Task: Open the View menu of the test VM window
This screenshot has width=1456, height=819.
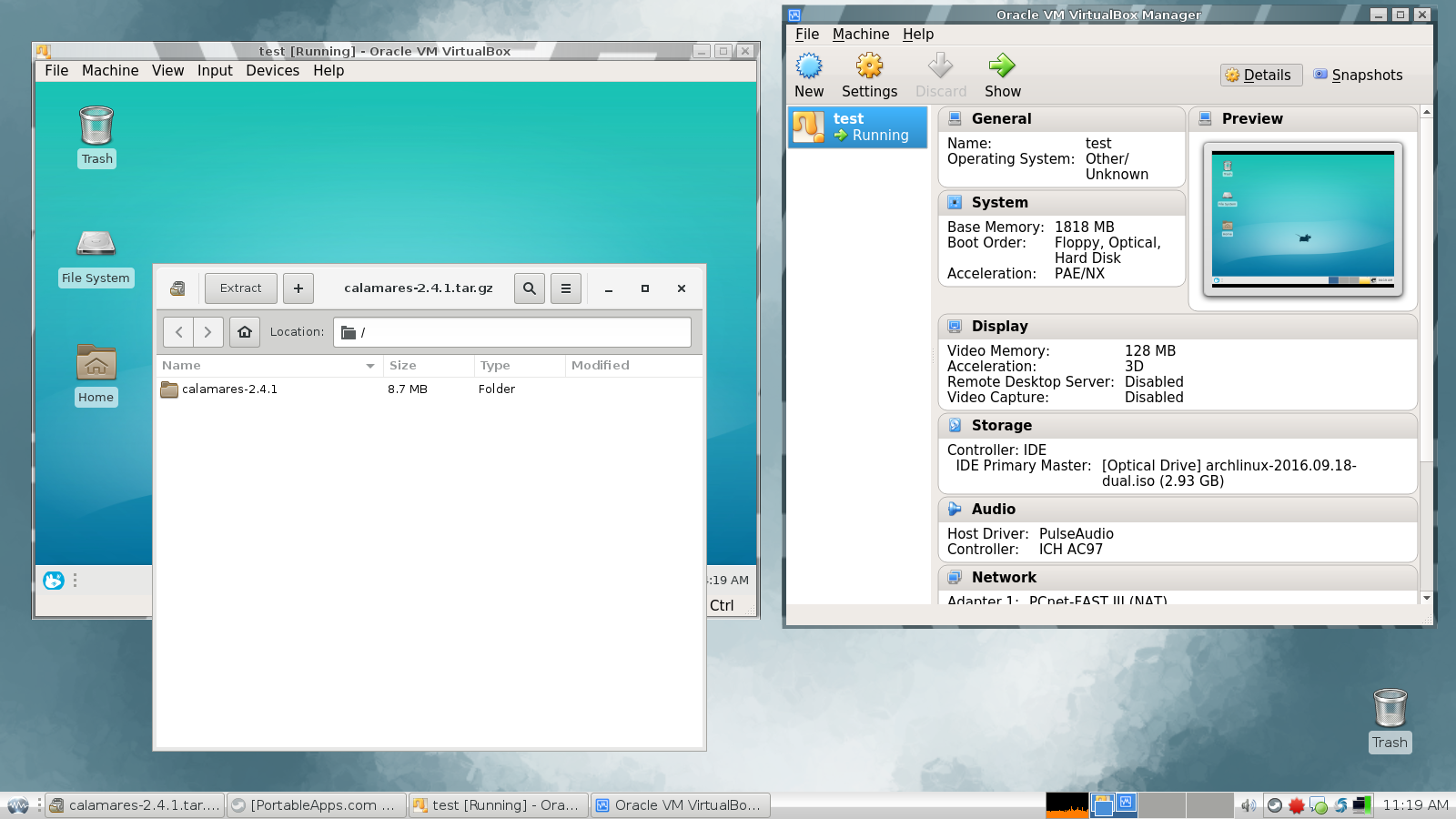Action: (167, 70)
